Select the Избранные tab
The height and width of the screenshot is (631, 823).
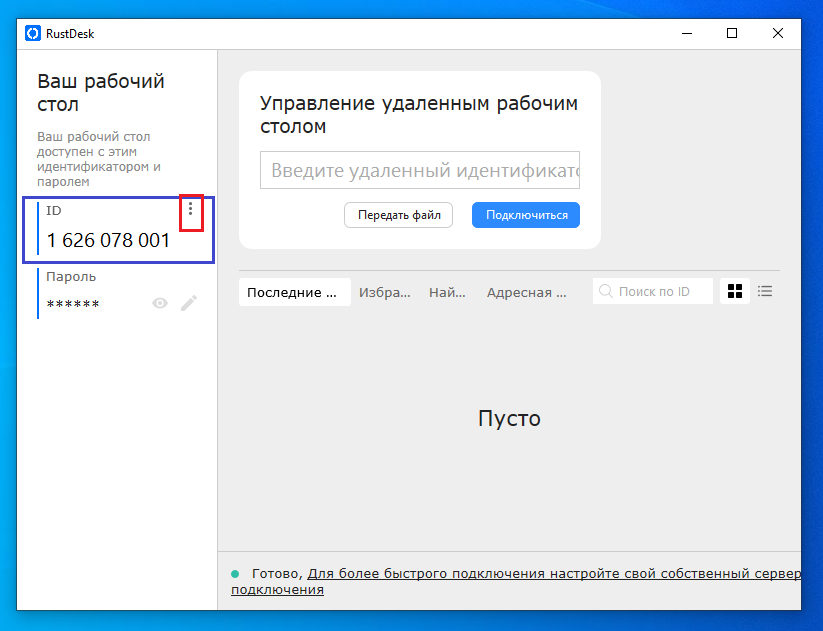384,291
